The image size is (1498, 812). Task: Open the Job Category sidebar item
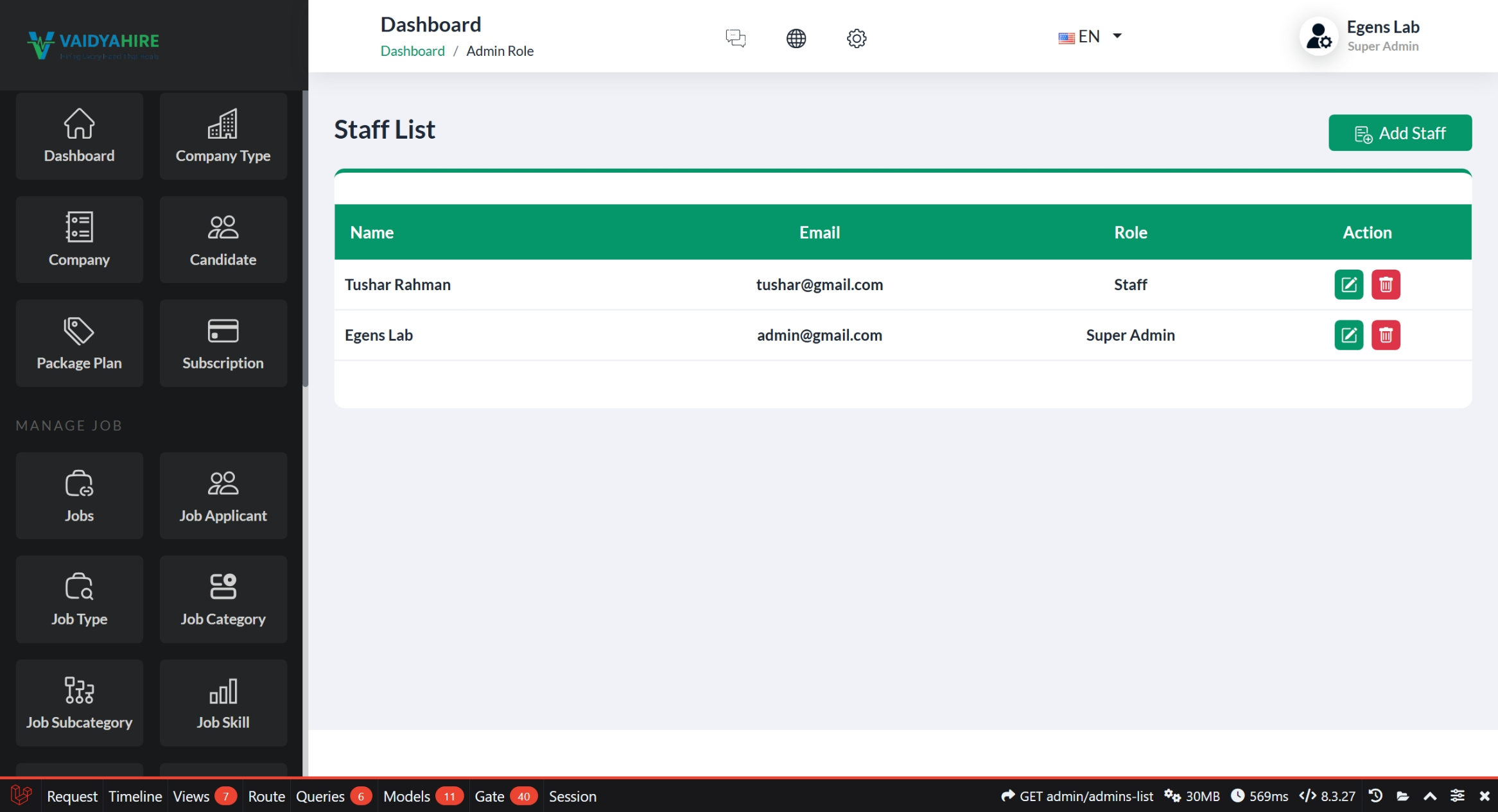[x=223, y=599]
